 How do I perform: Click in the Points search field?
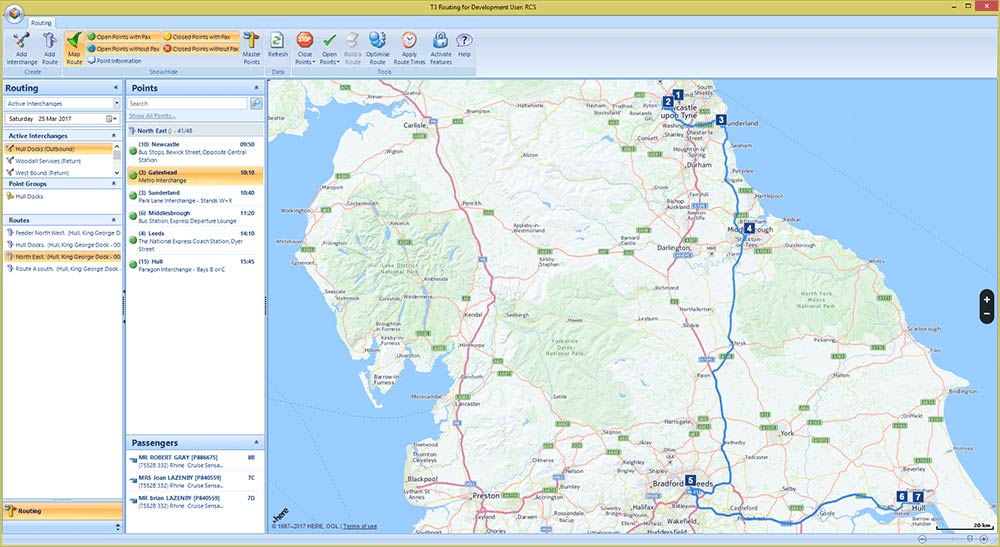coord(188,103)
